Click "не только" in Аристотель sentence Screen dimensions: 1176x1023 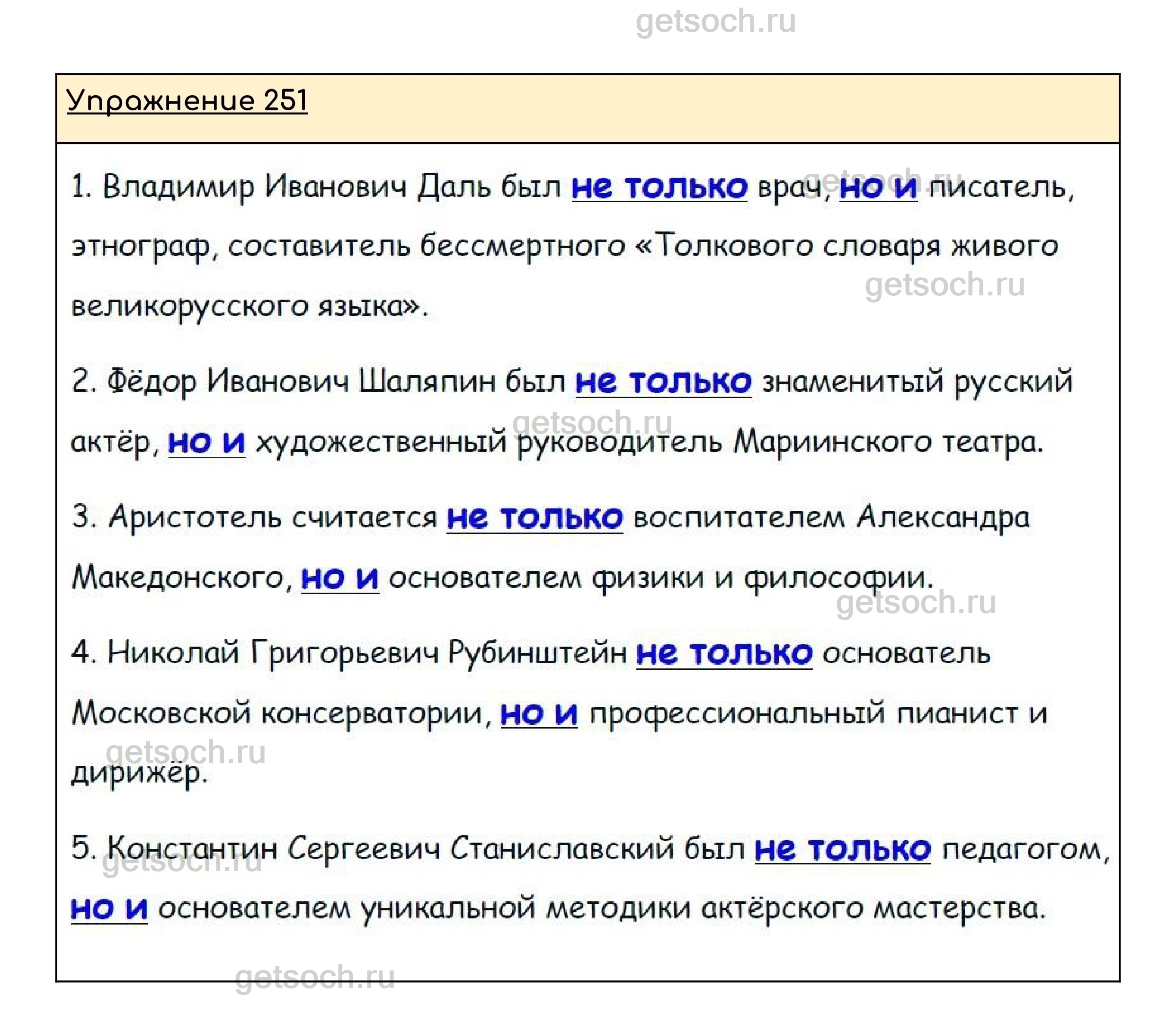535,518
